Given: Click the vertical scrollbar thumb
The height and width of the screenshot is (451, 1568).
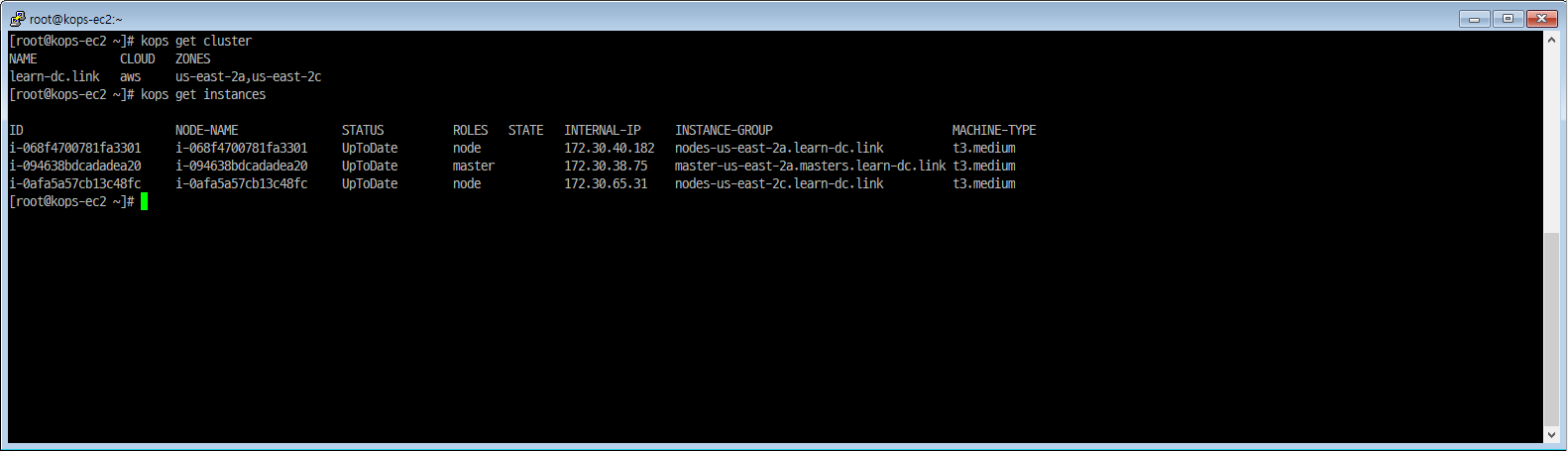Looking at the screenshot, I should coord(1551,331).
